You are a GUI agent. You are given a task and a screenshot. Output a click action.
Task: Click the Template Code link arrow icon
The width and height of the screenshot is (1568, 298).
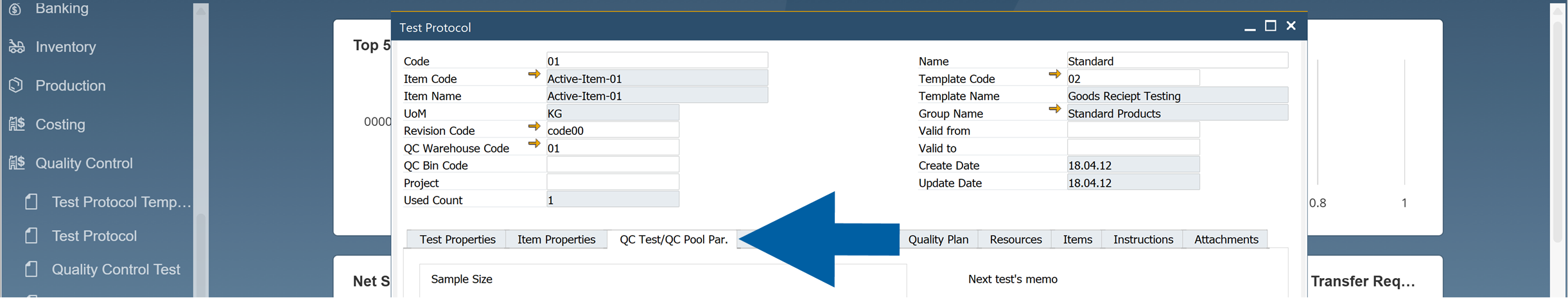coord(1054,74)
